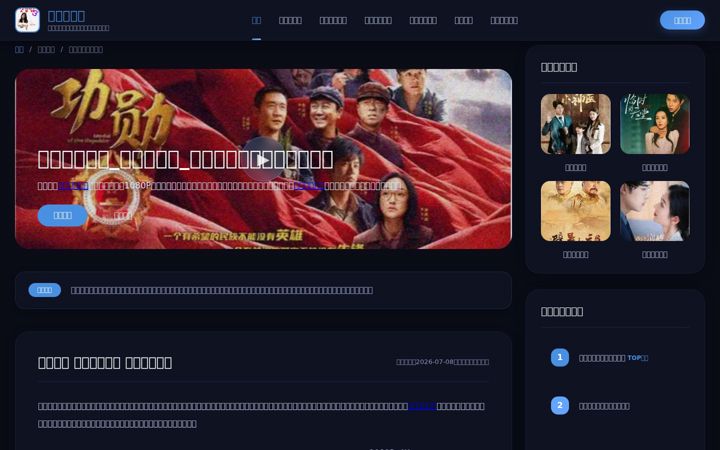Open the ranking entry next to badge 2
Image resolution: width=720 pixels, height=450 pixels.
coord(604,406)
